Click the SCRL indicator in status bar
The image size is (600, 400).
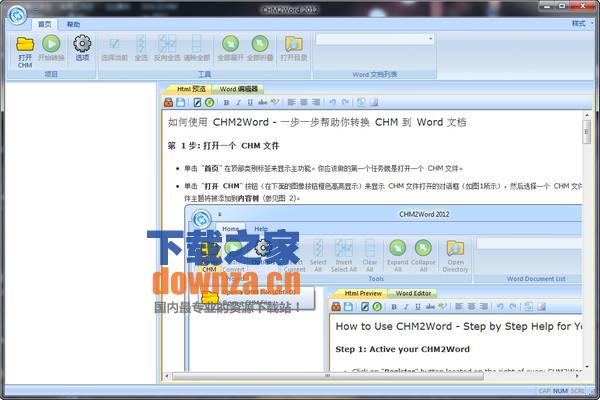(x=577, y=390)
